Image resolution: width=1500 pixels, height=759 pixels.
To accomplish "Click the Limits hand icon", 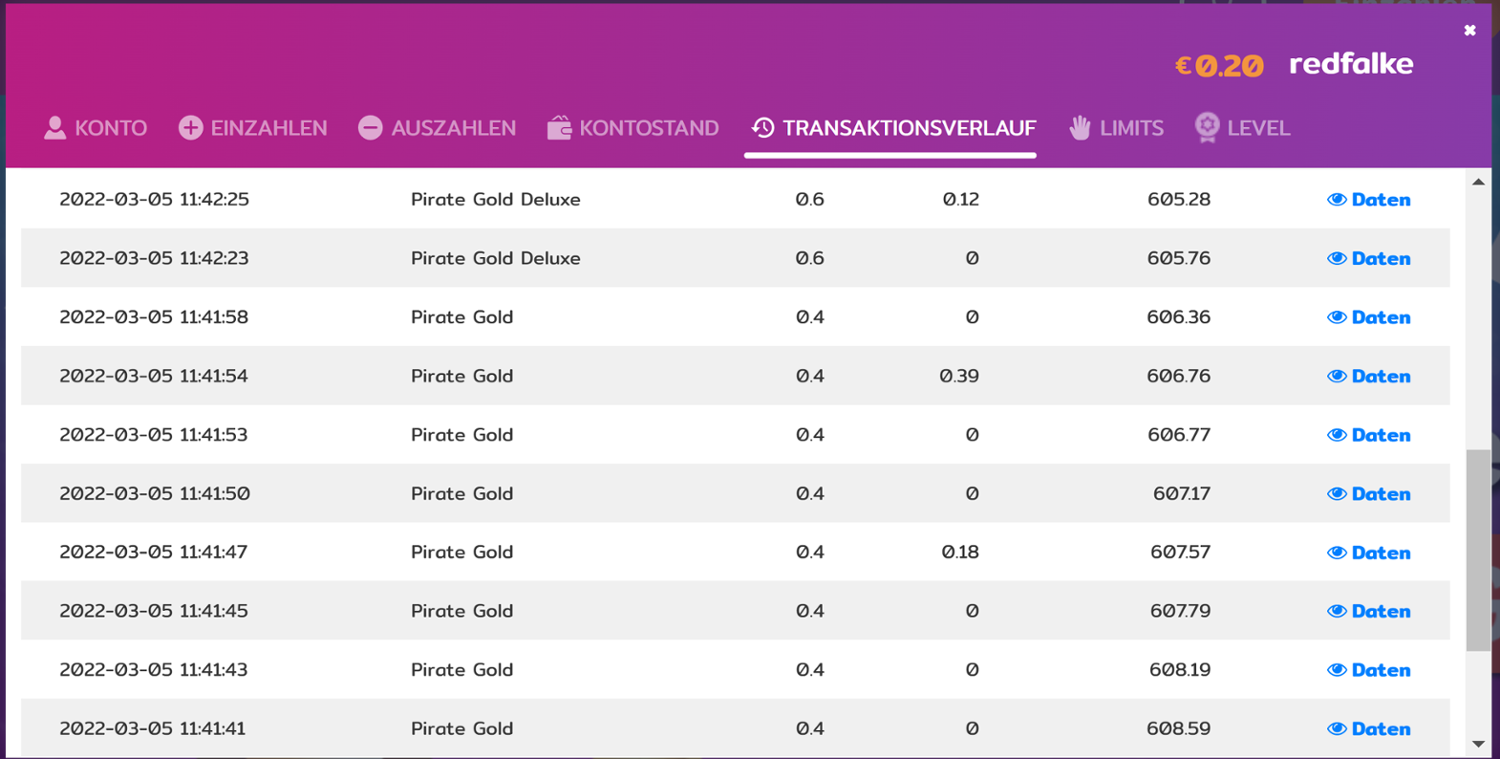I will click(1080, 128).
